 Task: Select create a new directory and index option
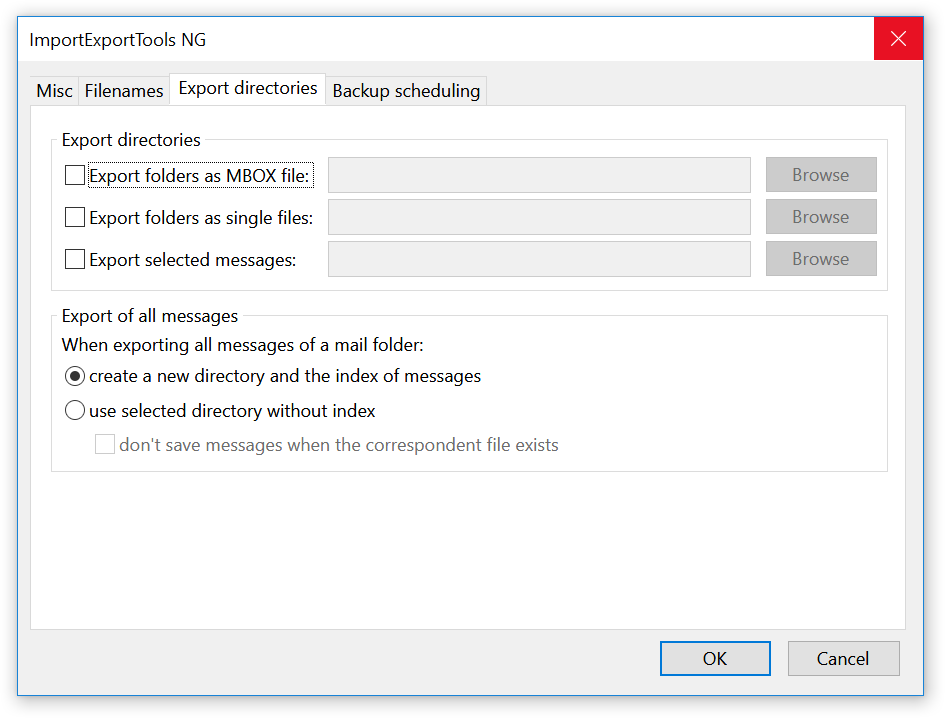[75, 376]
